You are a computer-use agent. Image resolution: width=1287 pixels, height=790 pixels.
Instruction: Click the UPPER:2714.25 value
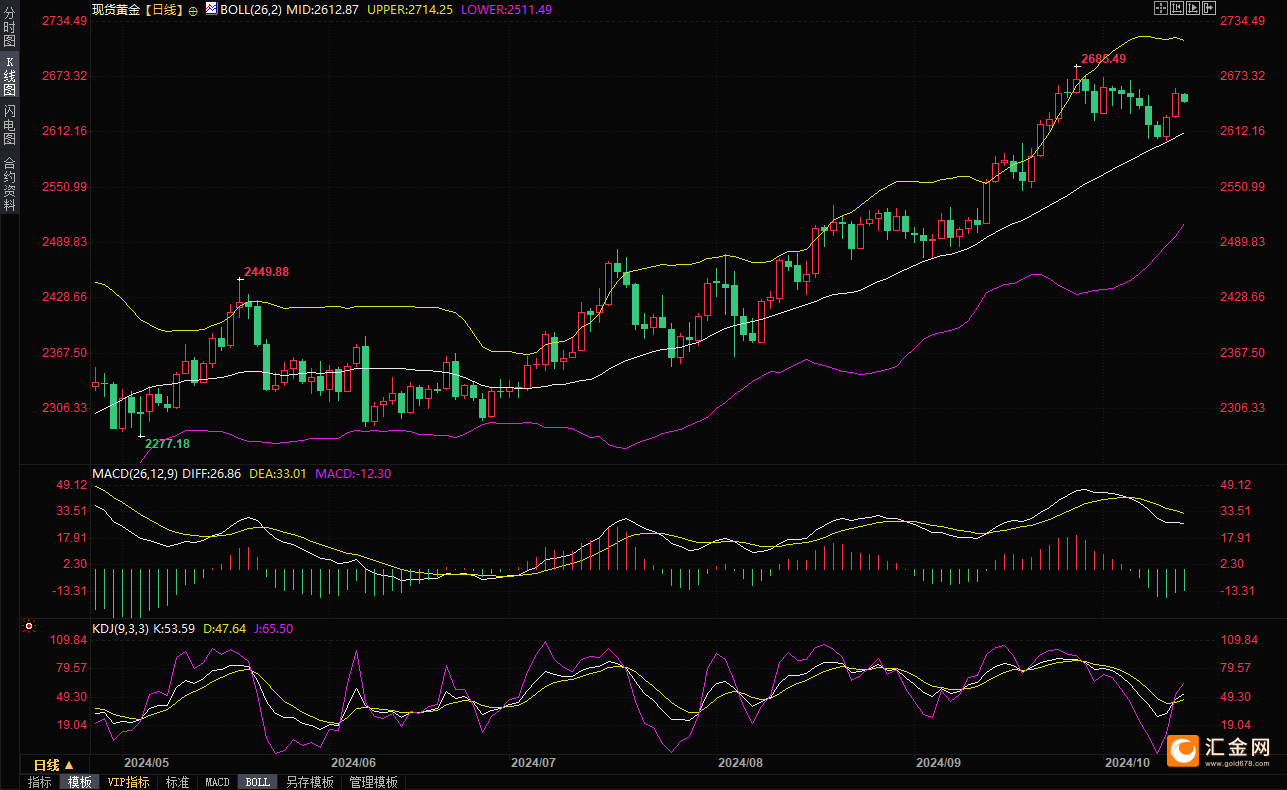(410, 9)
